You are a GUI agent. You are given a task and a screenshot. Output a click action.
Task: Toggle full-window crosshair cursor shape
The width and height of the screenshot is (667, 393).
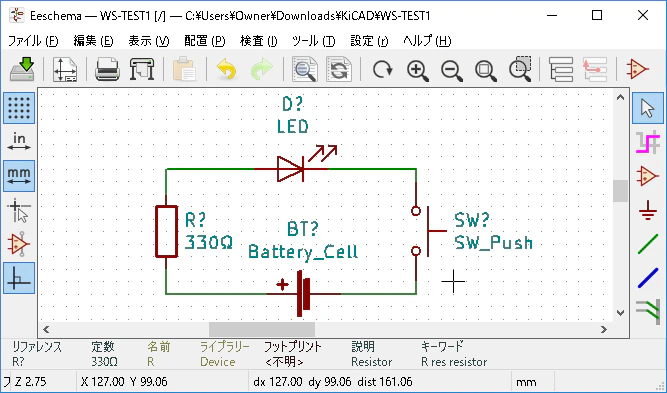(19, 210)
